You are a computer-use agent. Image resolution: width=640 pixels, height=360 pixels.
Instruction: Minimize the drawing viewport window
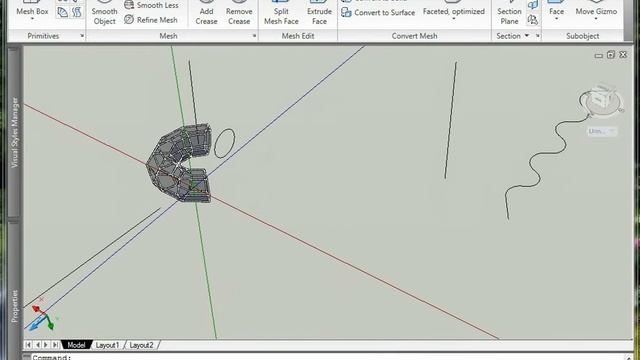[599, 56]
